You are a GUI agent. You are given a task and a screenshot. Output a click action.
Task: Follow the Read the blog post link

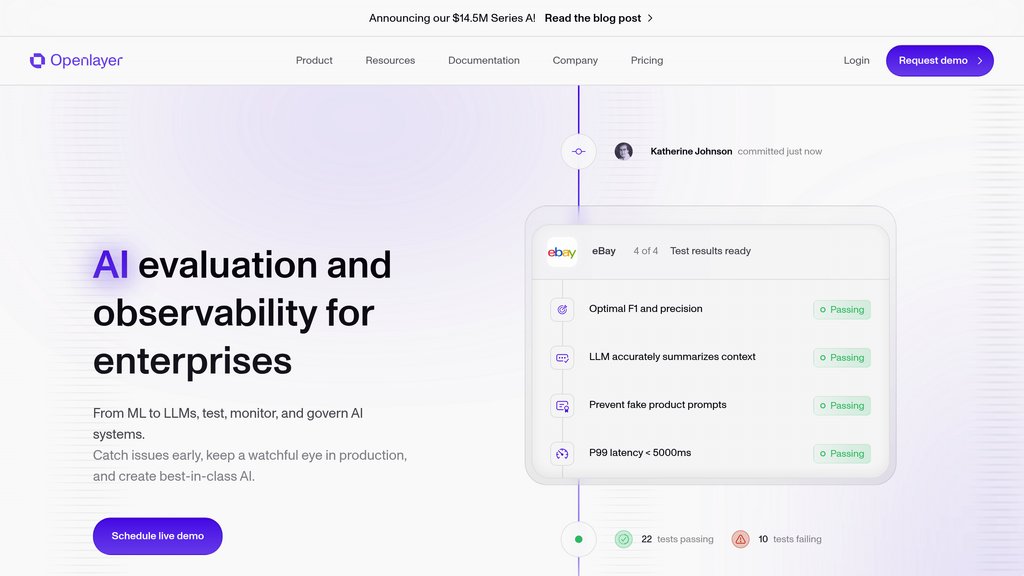(598, 18)
